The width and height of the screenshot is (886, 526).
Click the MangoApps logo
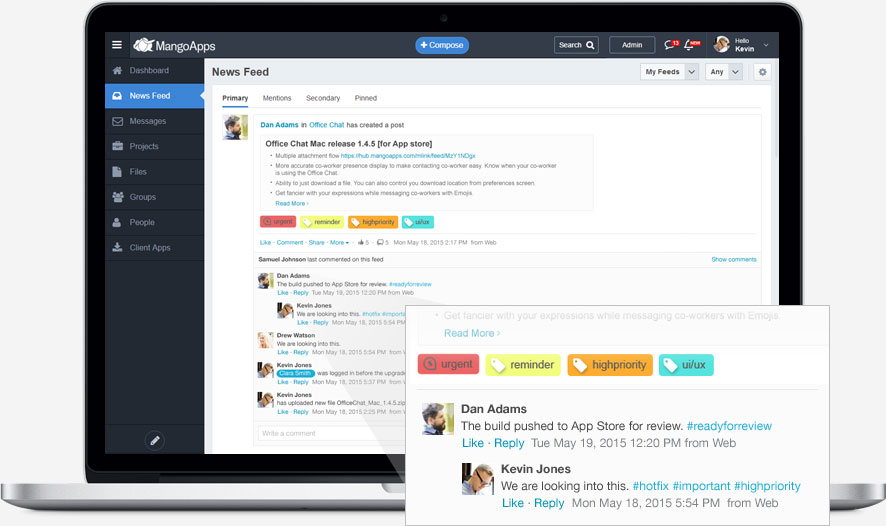pos(174,45)
